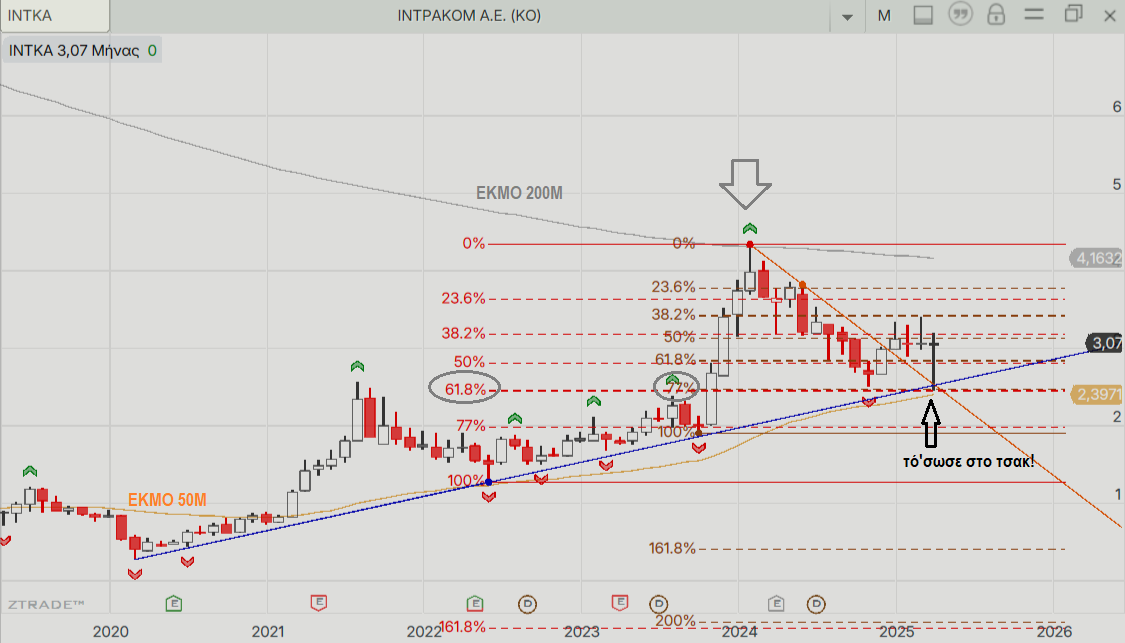The height and width of the screenshot is (643, 1125).
Task: Open the red E event marker in 2023
Action: coord(620,602)
